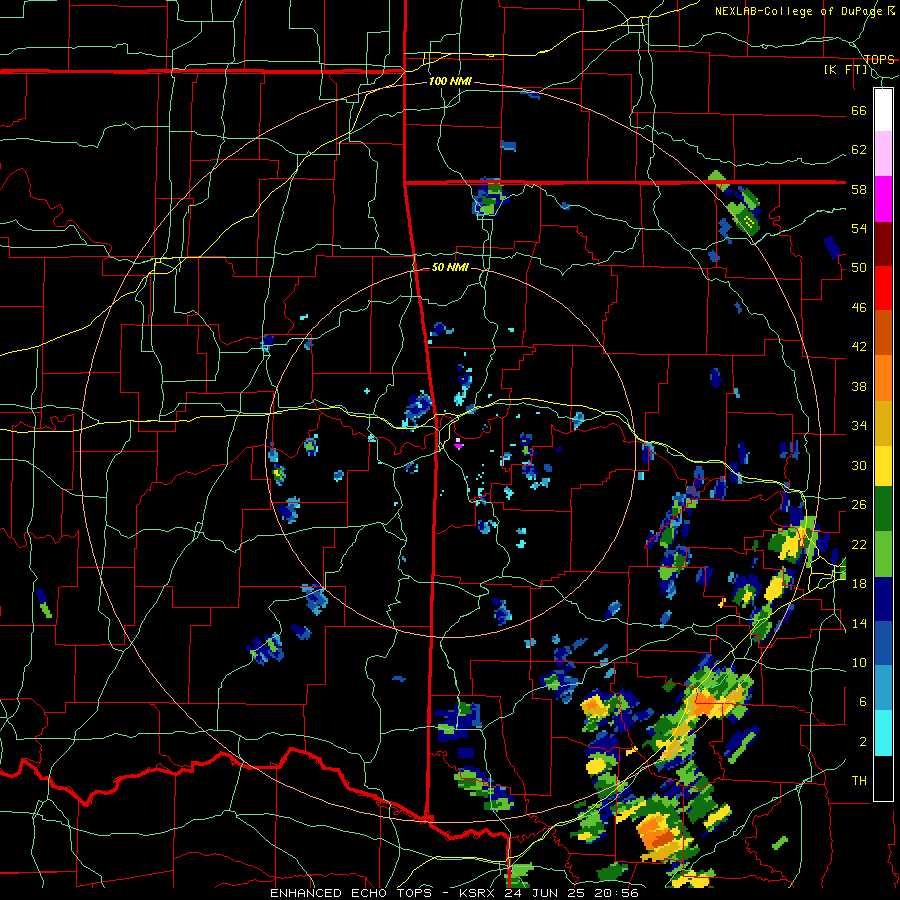Click the "30" legend value
This screenshot has height=900, width=900.
(859, 465)
